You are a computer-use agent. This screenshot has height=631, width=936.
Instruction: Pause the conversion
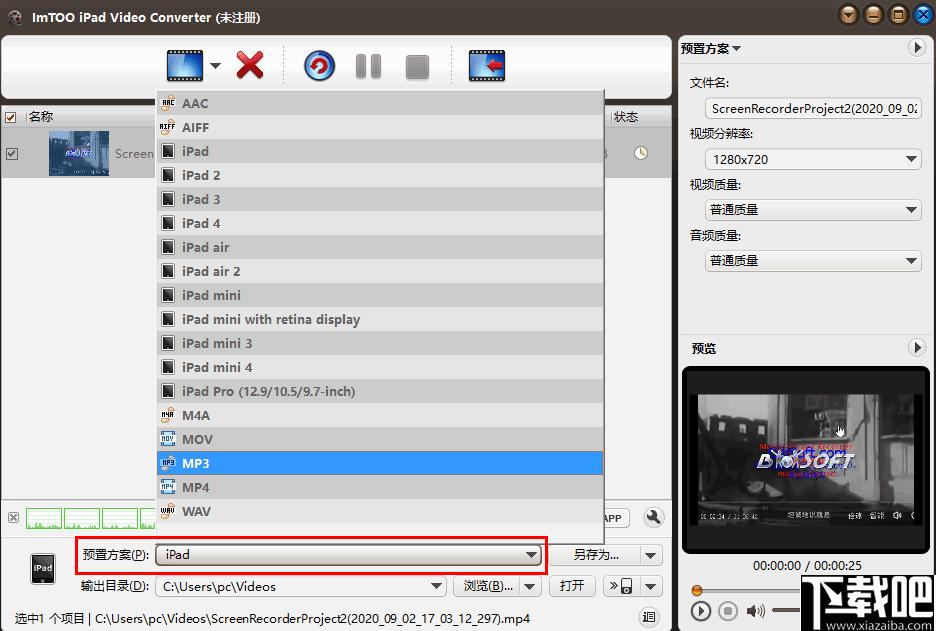[368, 66]
